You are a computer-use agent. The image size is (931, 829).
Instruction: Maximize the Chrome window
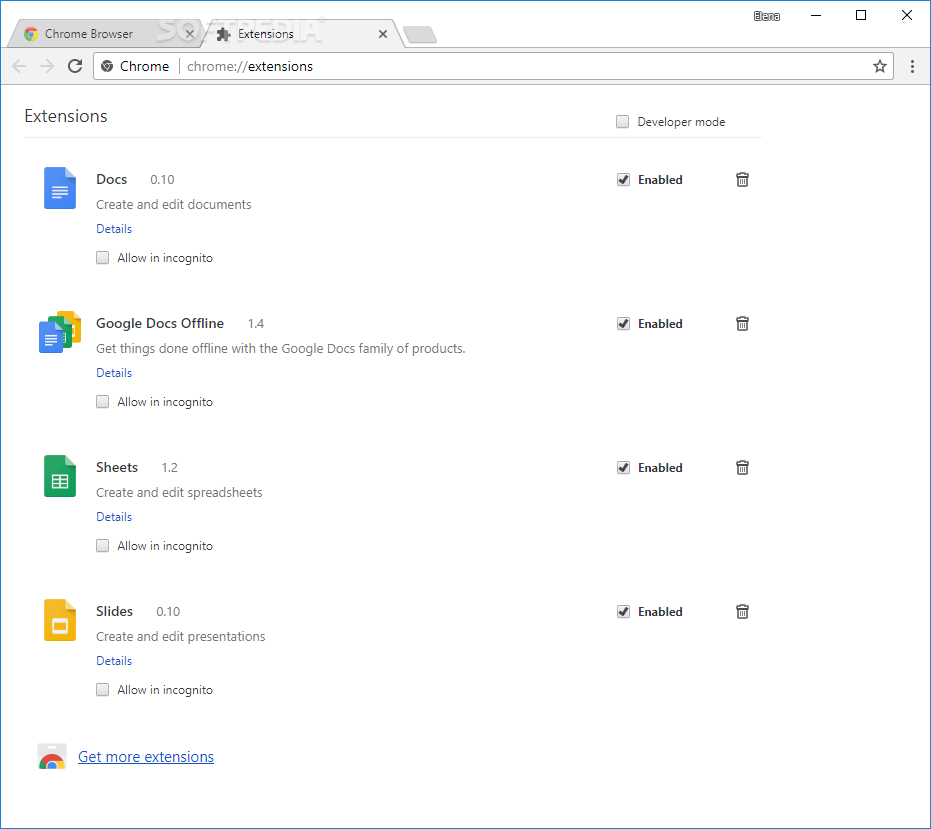[861, 15]
